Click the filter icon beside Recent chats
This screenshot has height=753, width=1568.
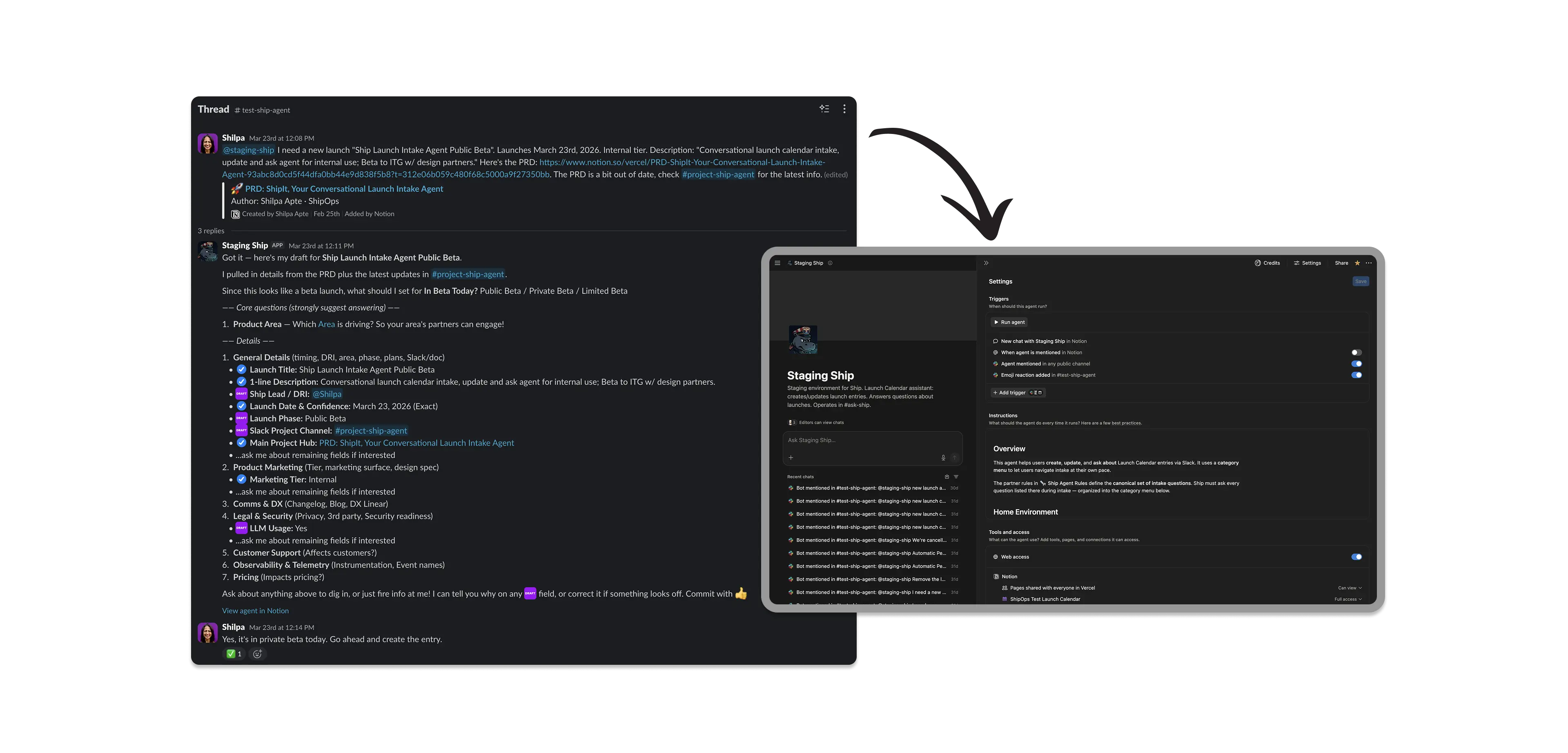pos(955,477)
